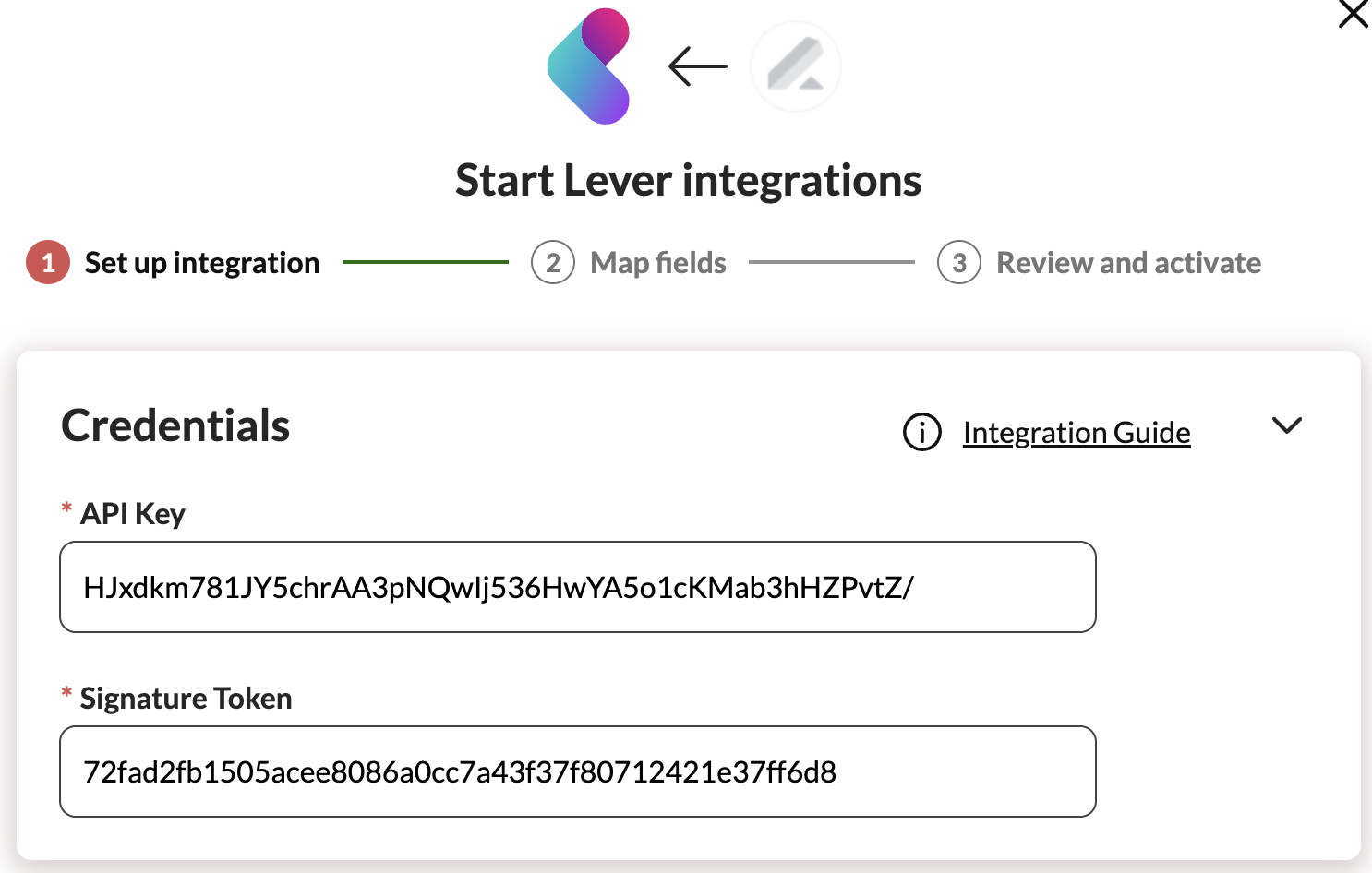
Task: Select the blurred Lever ATS circle icon
Action: tap(795, 66)
